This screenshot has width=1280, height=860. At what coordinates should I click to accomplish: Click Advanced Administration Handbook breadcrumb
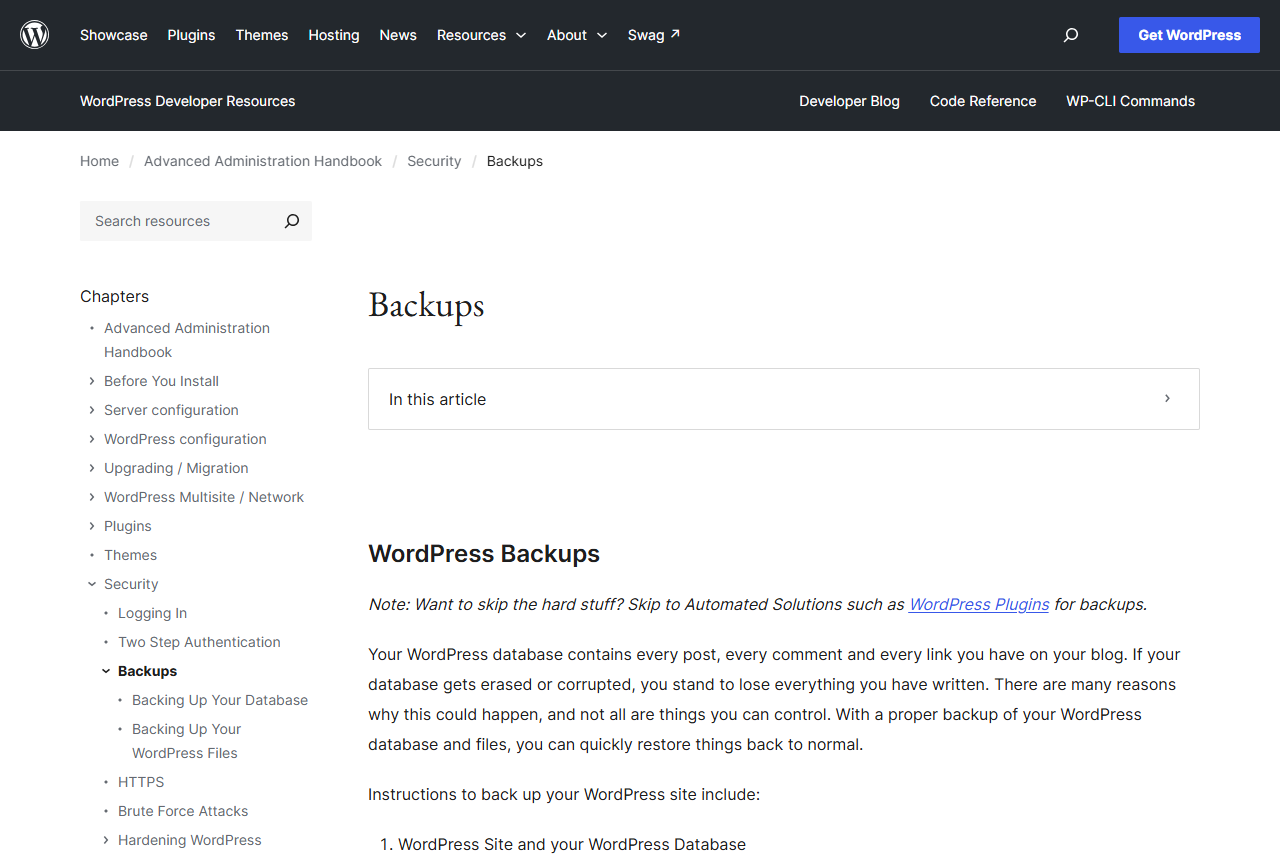(x=263, y=161)
